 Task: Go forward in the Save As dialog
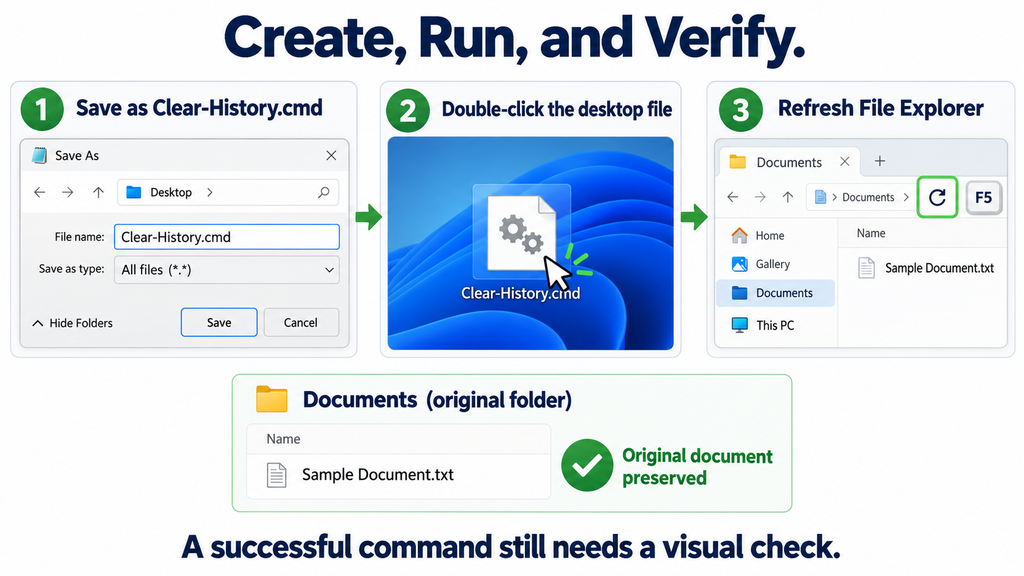click(68, 192)
